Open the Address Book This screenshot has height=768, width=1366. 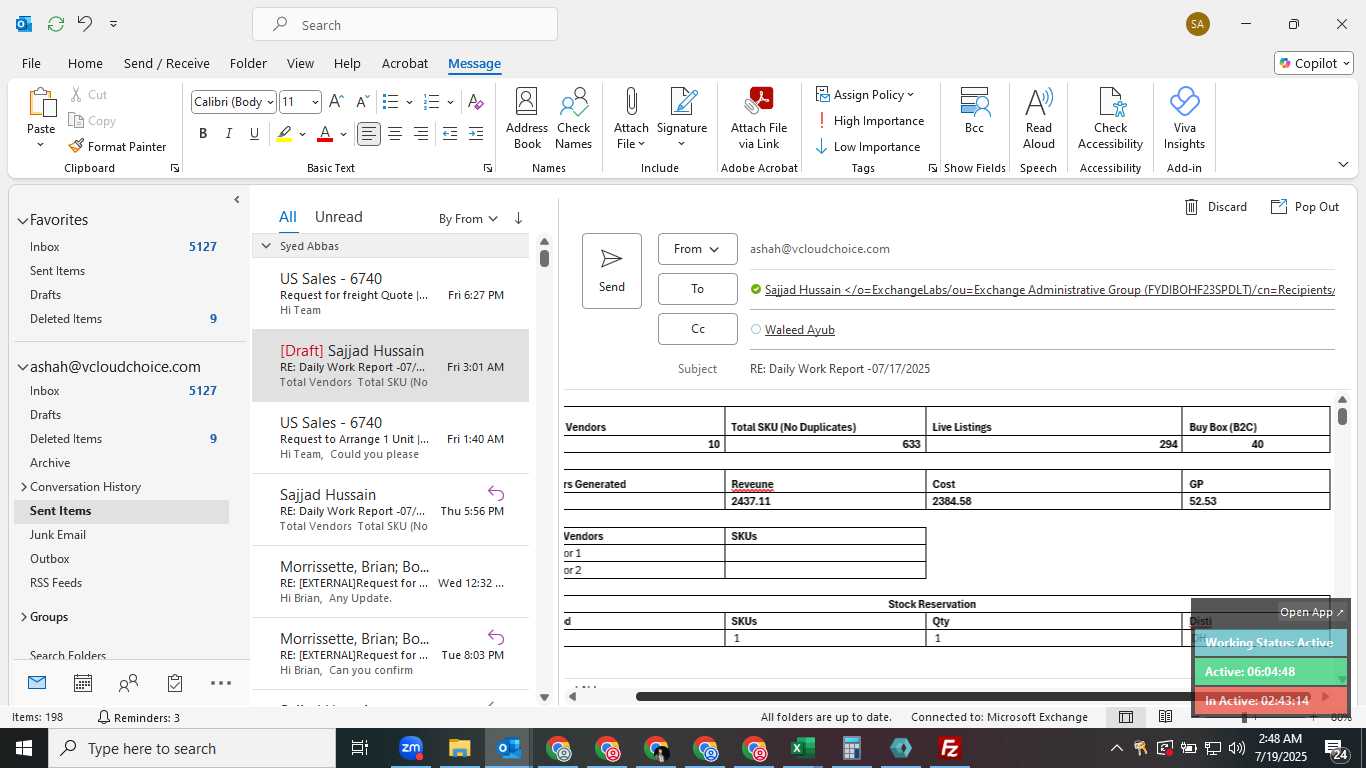527,119
